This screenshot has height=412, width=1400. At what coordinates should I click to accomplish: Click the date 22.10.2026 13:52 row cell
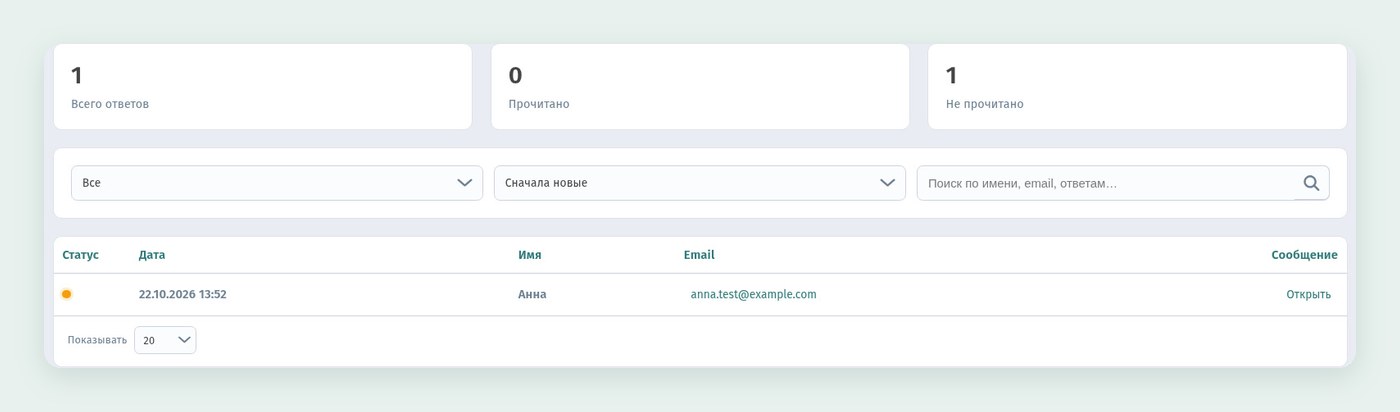point(183,294)
